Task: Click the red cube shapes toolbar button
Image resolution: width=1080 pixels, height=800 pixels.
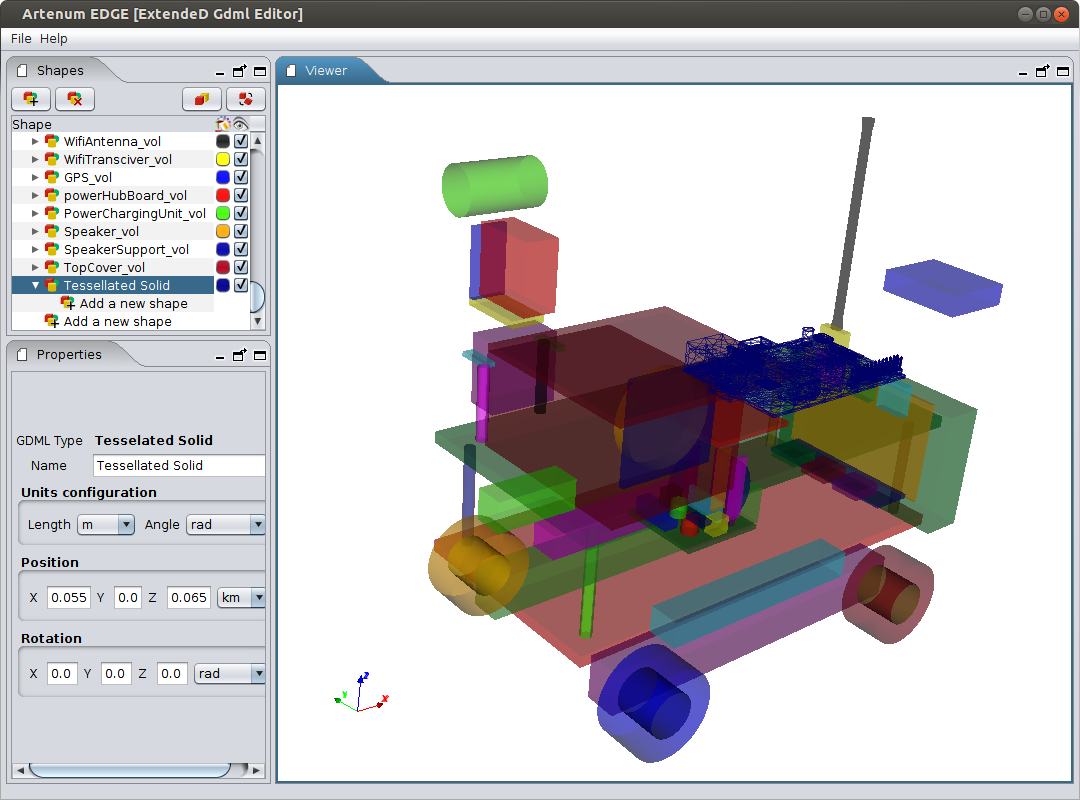Action: [201, 99]
